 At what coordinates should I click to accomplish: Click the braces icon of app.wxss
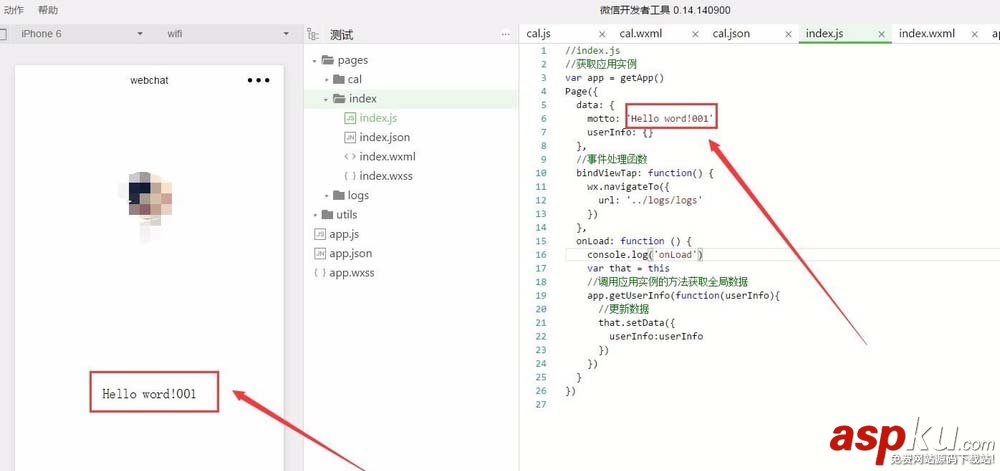pyautogui.click(x=320, y=273)
